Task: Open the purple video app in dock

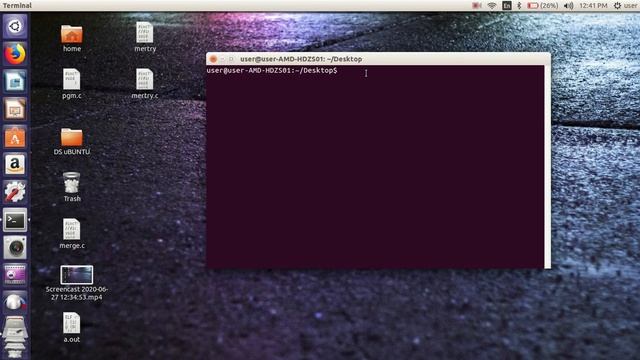Action: [15, 275]
